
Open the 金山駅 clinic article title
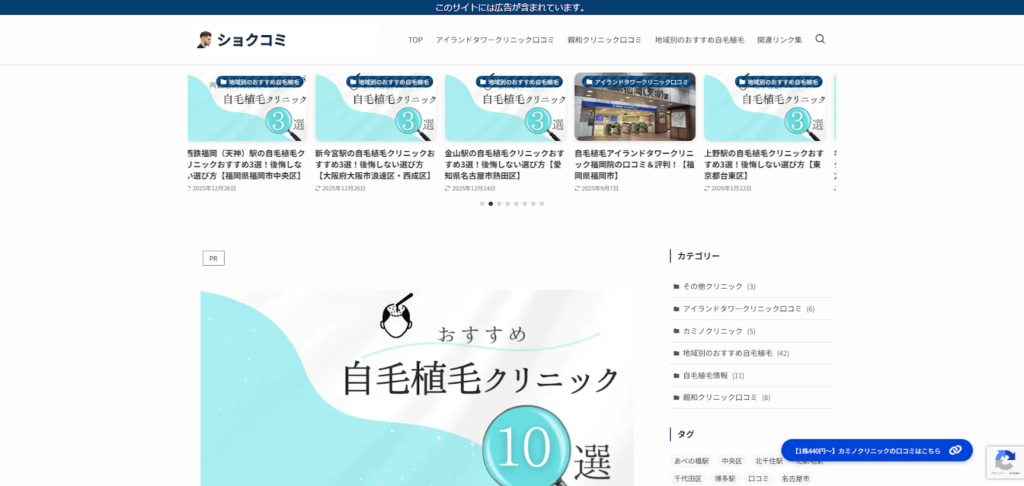pos(504,165)
